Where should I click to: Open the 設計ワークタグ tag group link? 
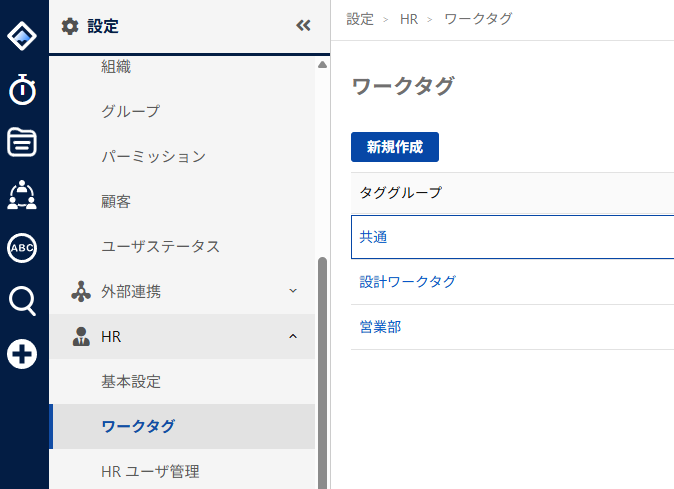[x=407, y=282]
